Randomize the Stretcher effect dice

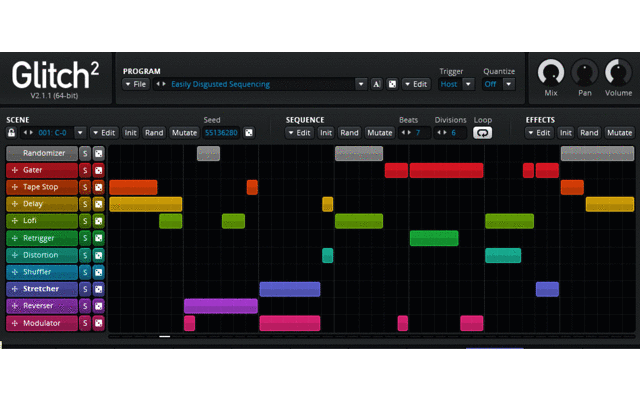pyautogui.click(x=98, y=289)
